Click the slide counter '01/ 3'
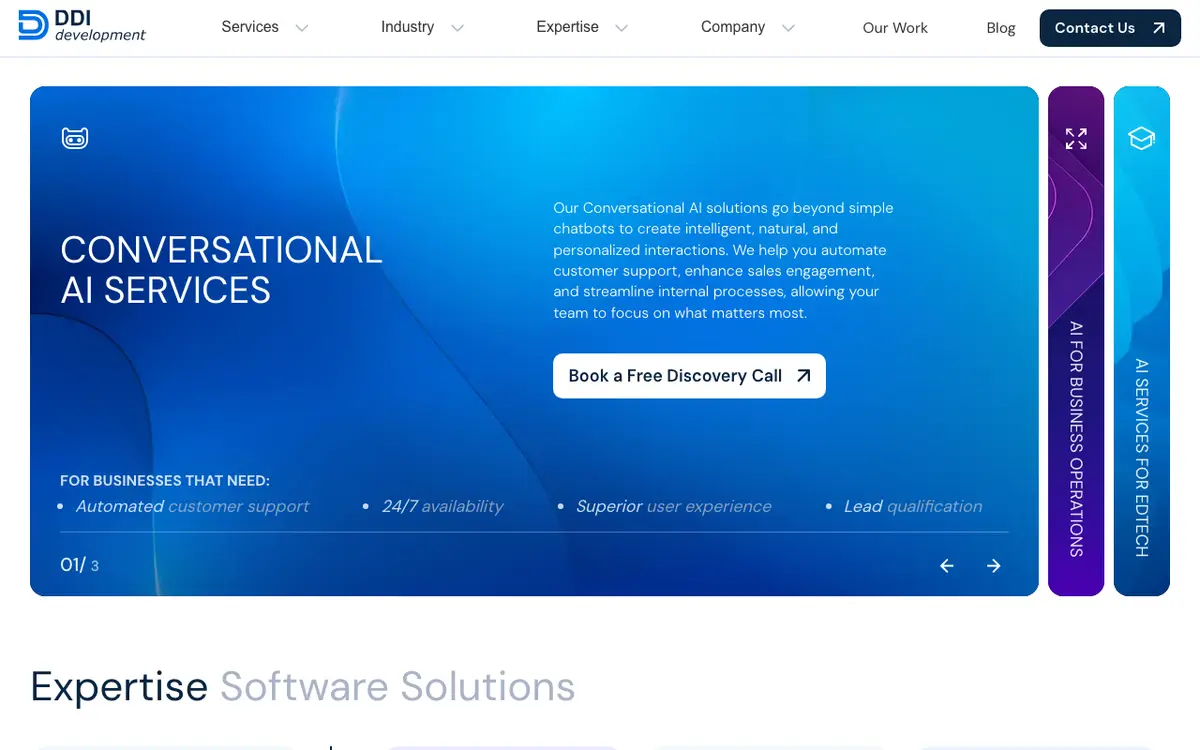Image resolution: width=1200 pixels, height=750 pixels. click(x=80, y=565)
